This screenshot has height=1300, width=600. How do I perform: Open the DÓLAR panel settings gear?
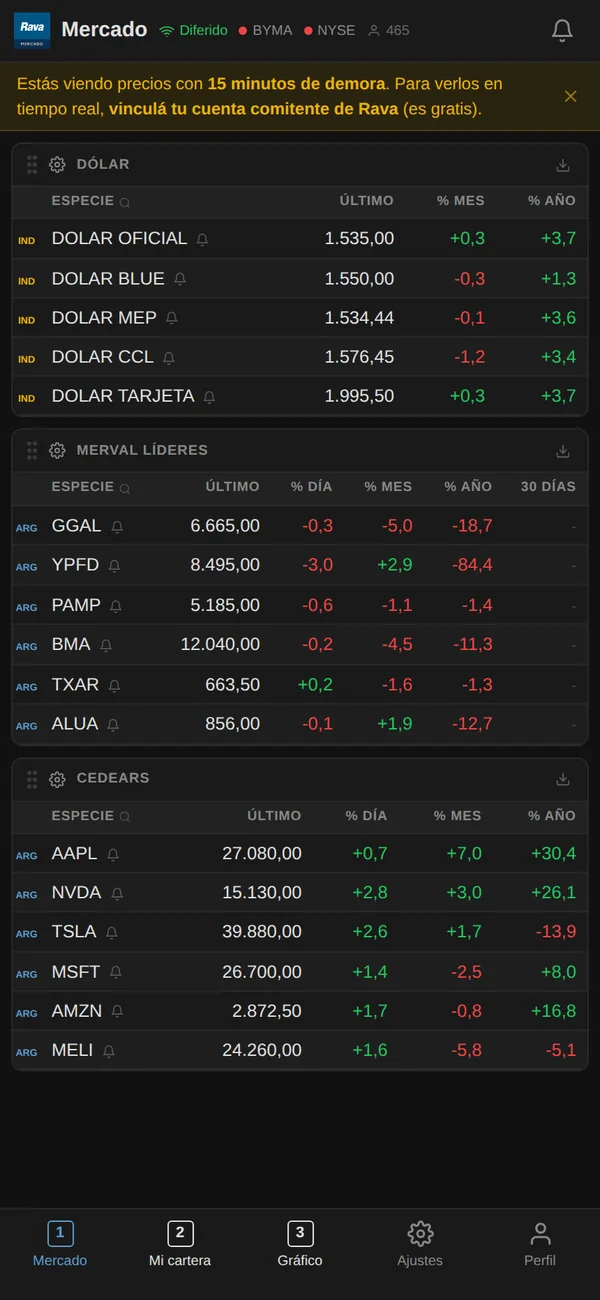[57, 164]
